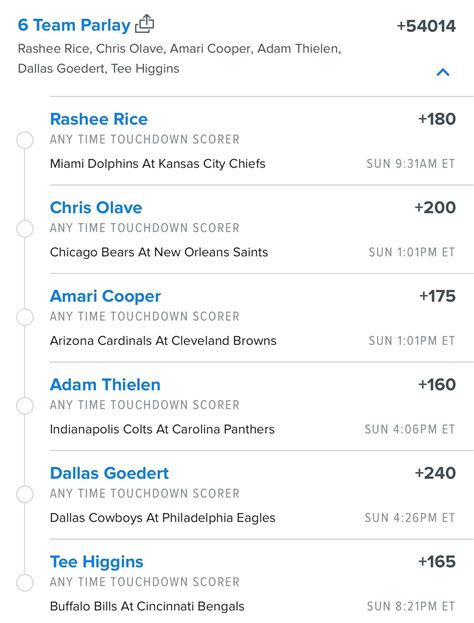Screen dimensions: 474x623
Task: Select the circle marker next to Adam Thielen
Action: pos(25,406)
